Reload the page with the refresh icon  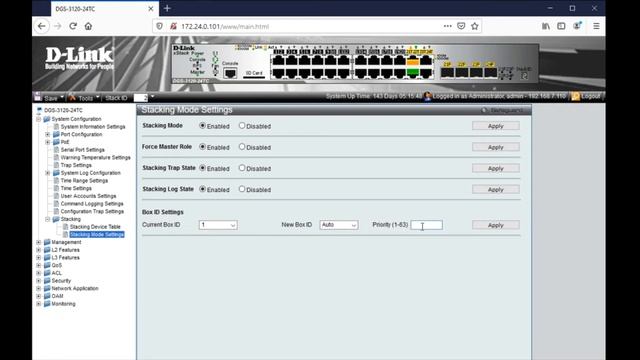pyautogui.click(x=73, y=26)
